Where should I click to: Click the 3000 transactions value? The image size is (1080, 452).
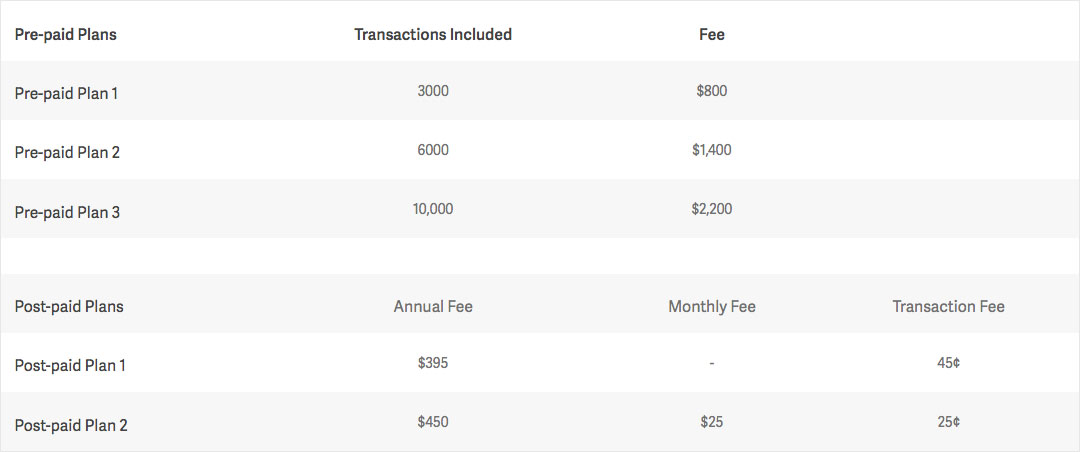coord(433,91)
